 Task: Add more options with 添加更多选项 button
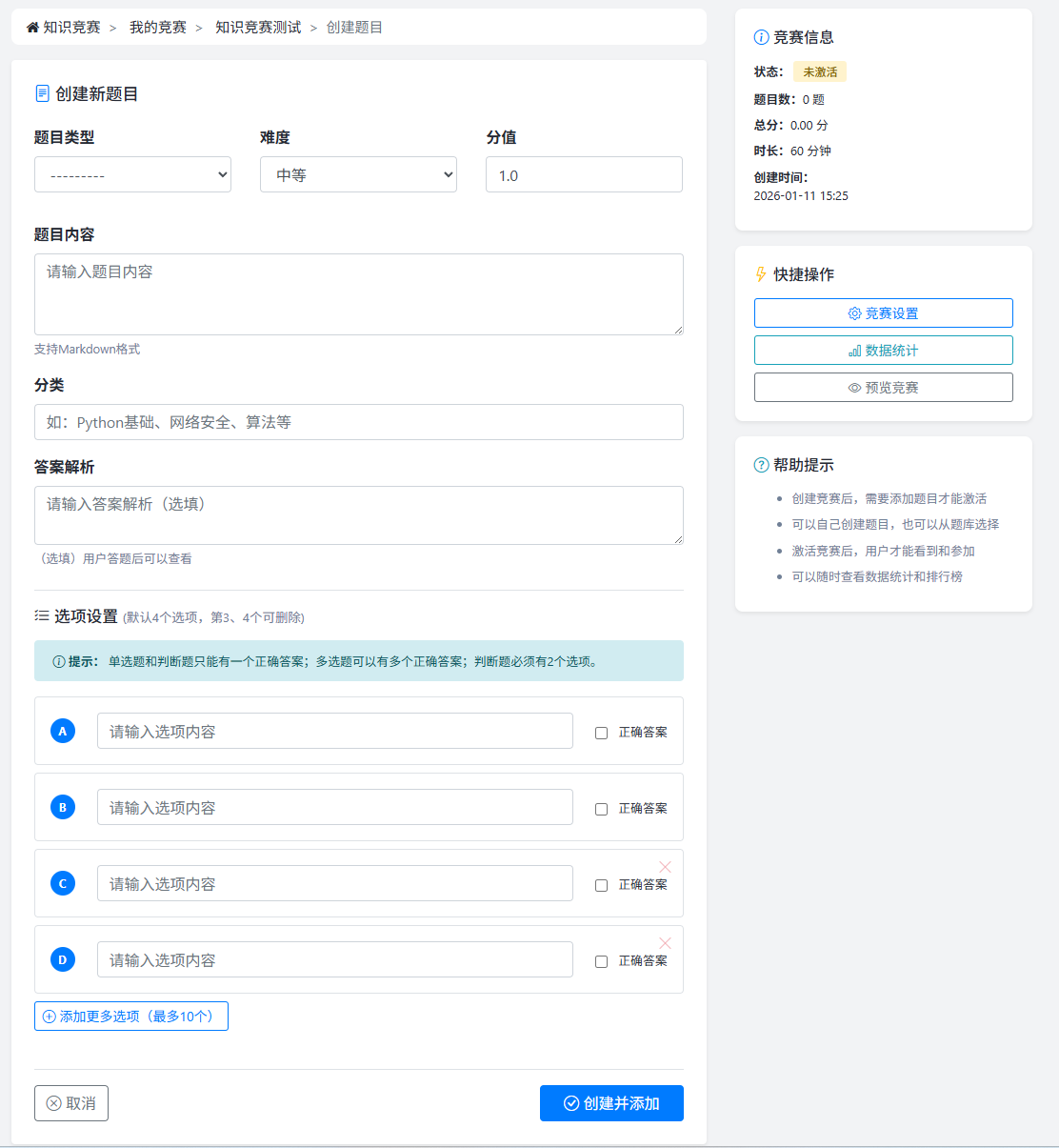pos(131,1017)
